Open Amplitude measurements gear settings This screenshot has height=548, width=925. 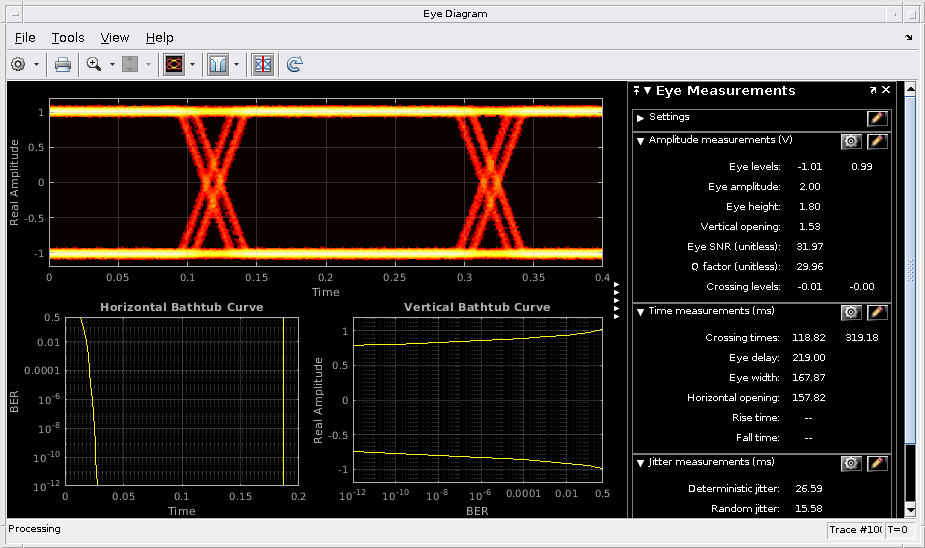[x=851, y=141]
